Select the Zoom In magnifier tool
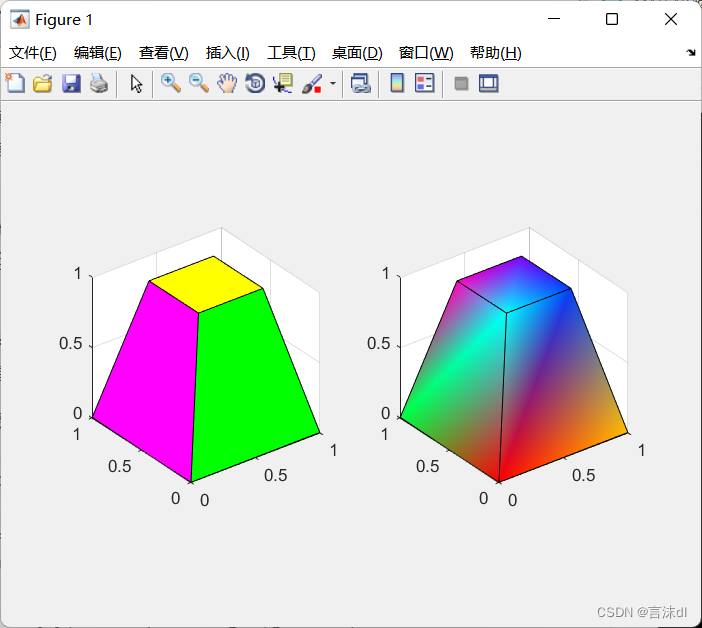The width and height of the screenshot is (702, 628). (171, 84)
